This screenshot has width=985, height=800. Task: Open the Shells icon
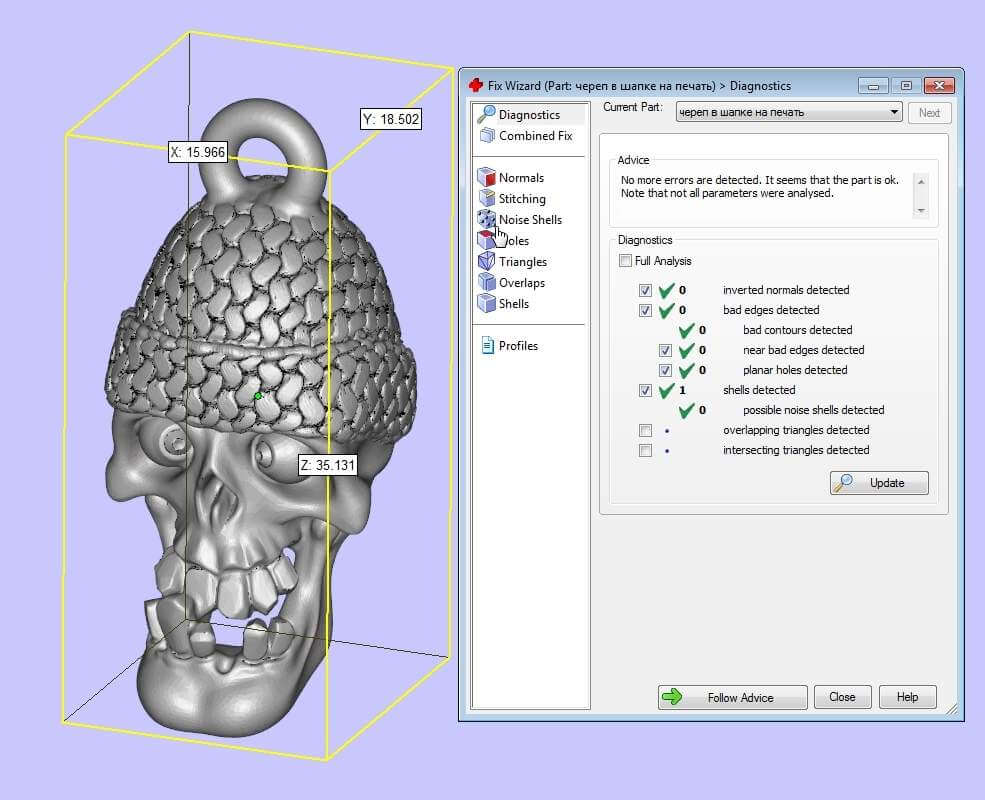487,303
